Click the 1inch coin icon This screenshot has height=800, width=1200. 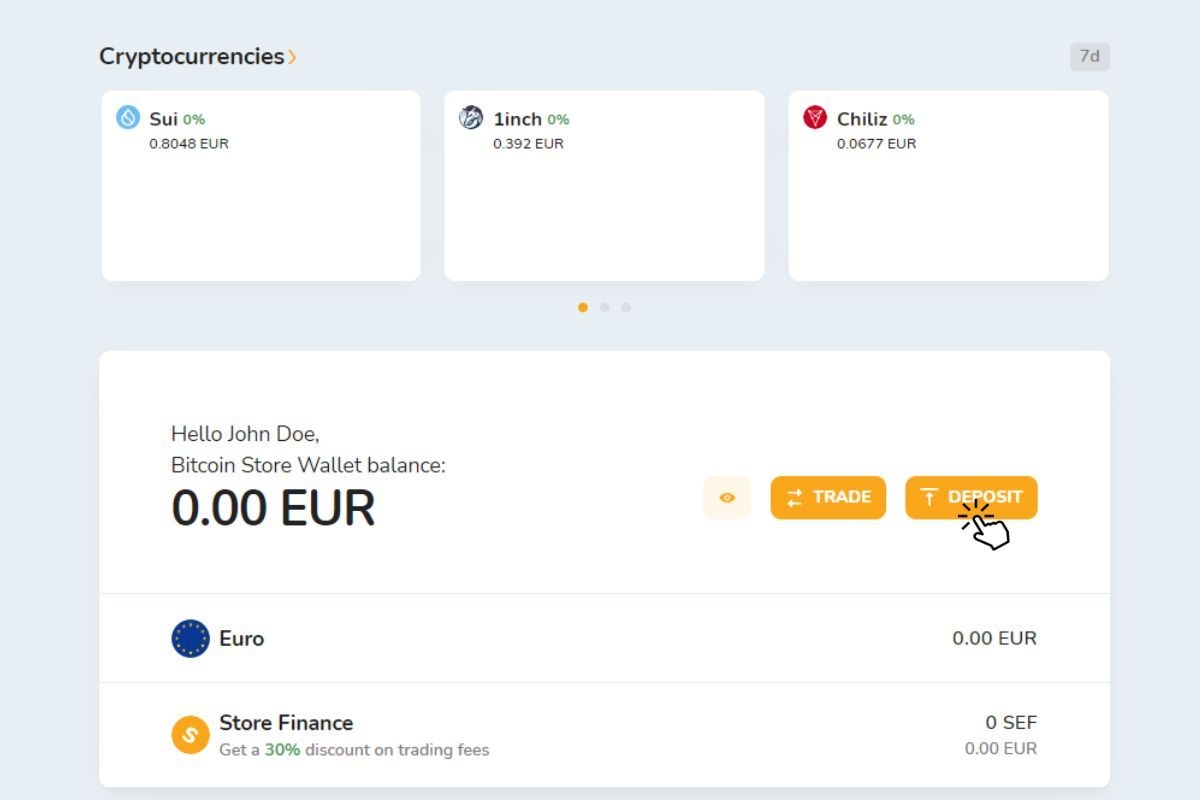coord(471,118)
